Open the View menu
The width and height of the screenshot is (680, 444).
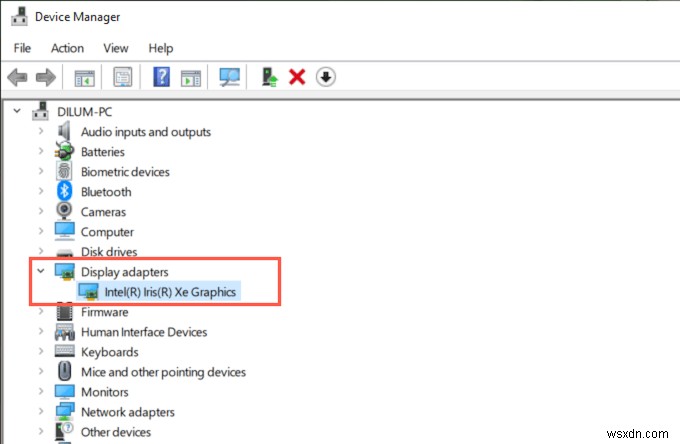click(x=116, y=48)
